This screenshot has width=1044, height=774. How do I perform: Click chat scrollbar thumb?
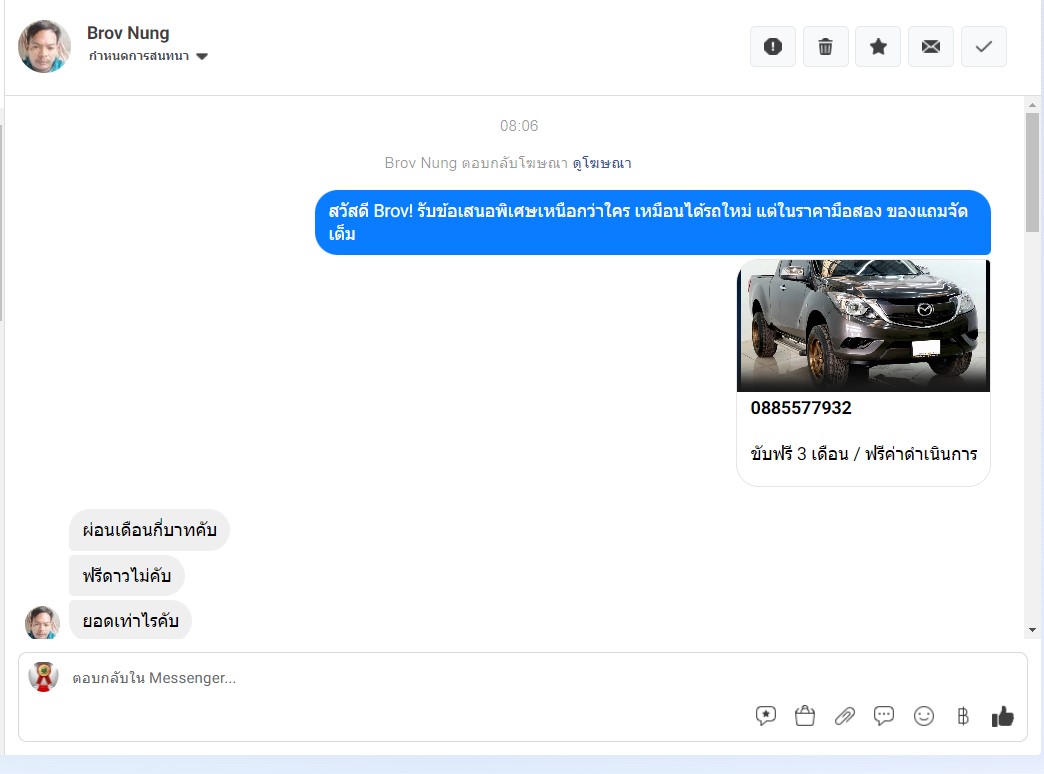1032,173
